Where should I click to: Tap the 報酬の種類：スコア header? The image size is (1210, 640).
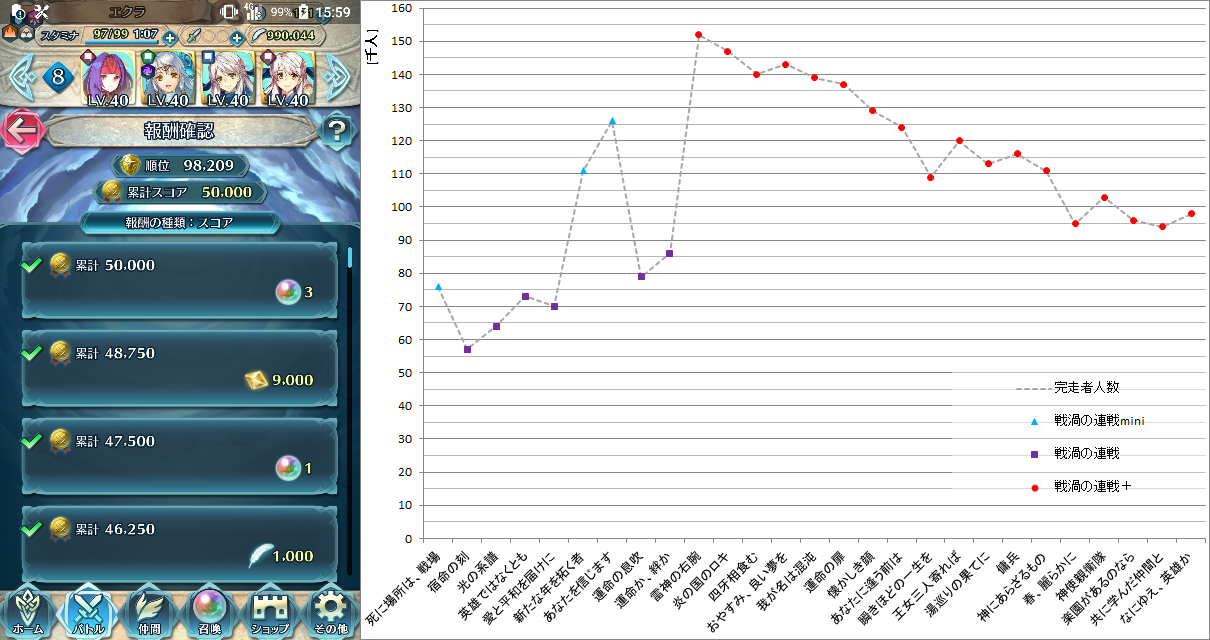click(x=179, y=223)
